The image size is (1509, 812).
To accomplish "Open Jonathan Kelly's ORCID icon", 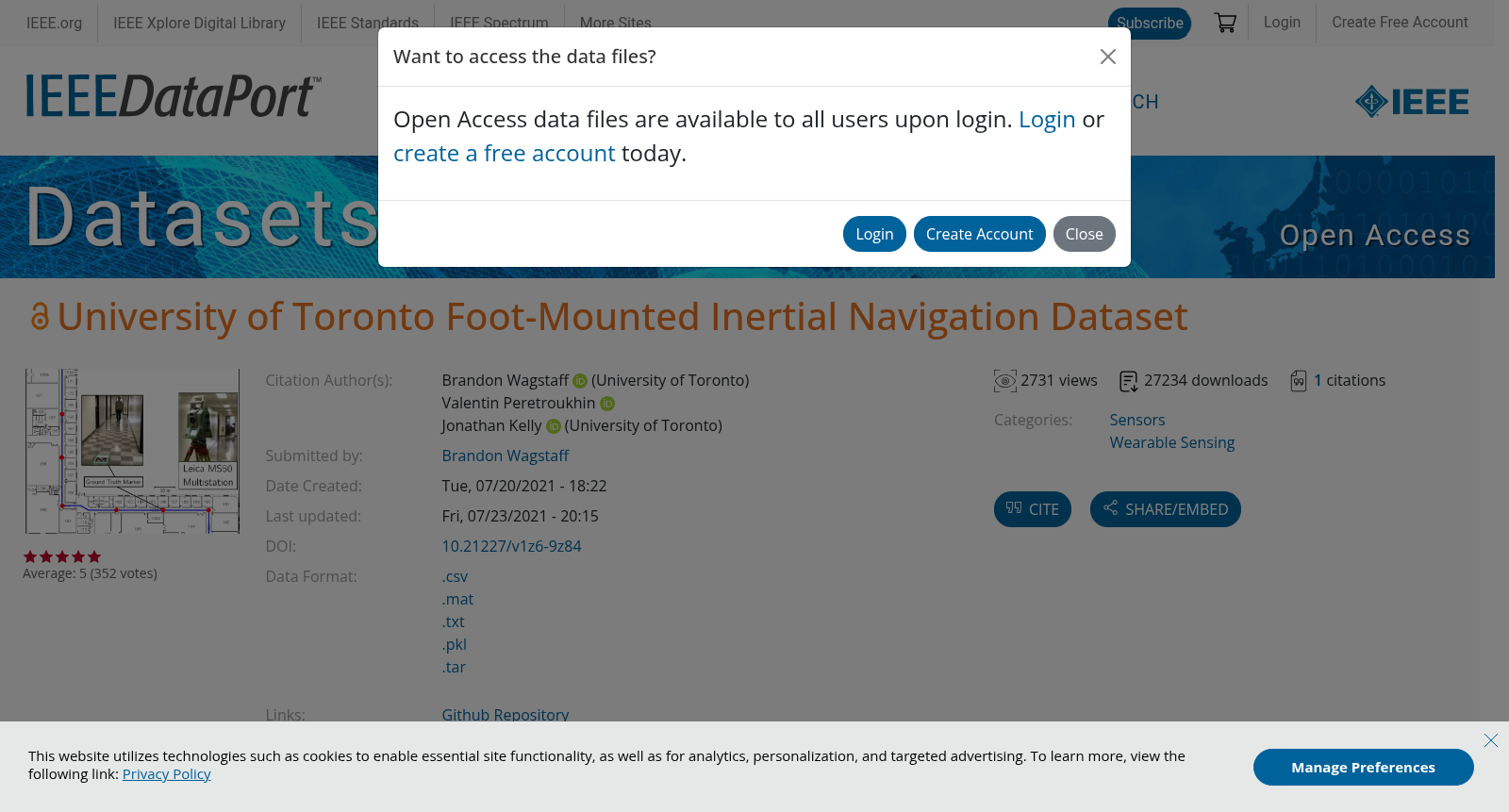I will tap(554, 426).
